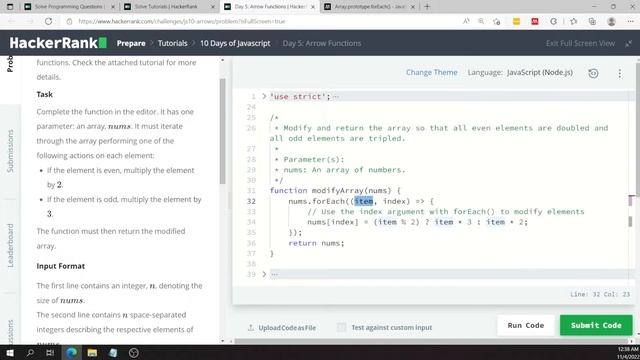
Task: Click the yellow extension icon
Action: point(516,21)
